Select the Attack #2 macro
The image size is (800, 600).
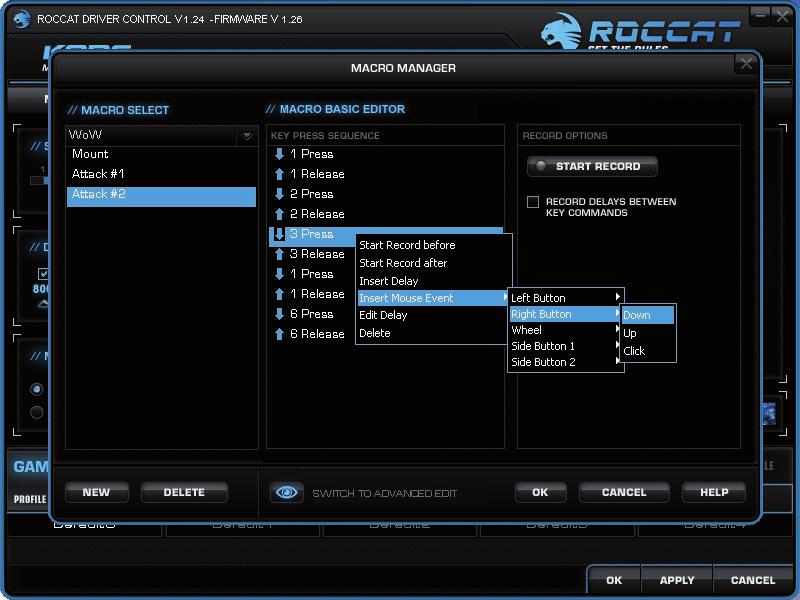tap(161, 196)
